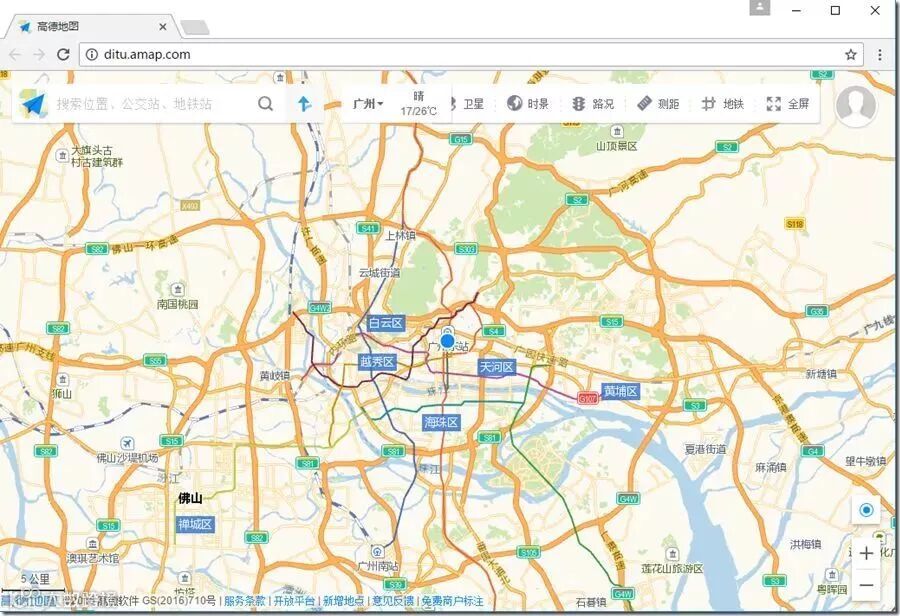This screenshot has height=616, width=900.
Task: Click the 夏港街道 label
Action: click(705, 450)
